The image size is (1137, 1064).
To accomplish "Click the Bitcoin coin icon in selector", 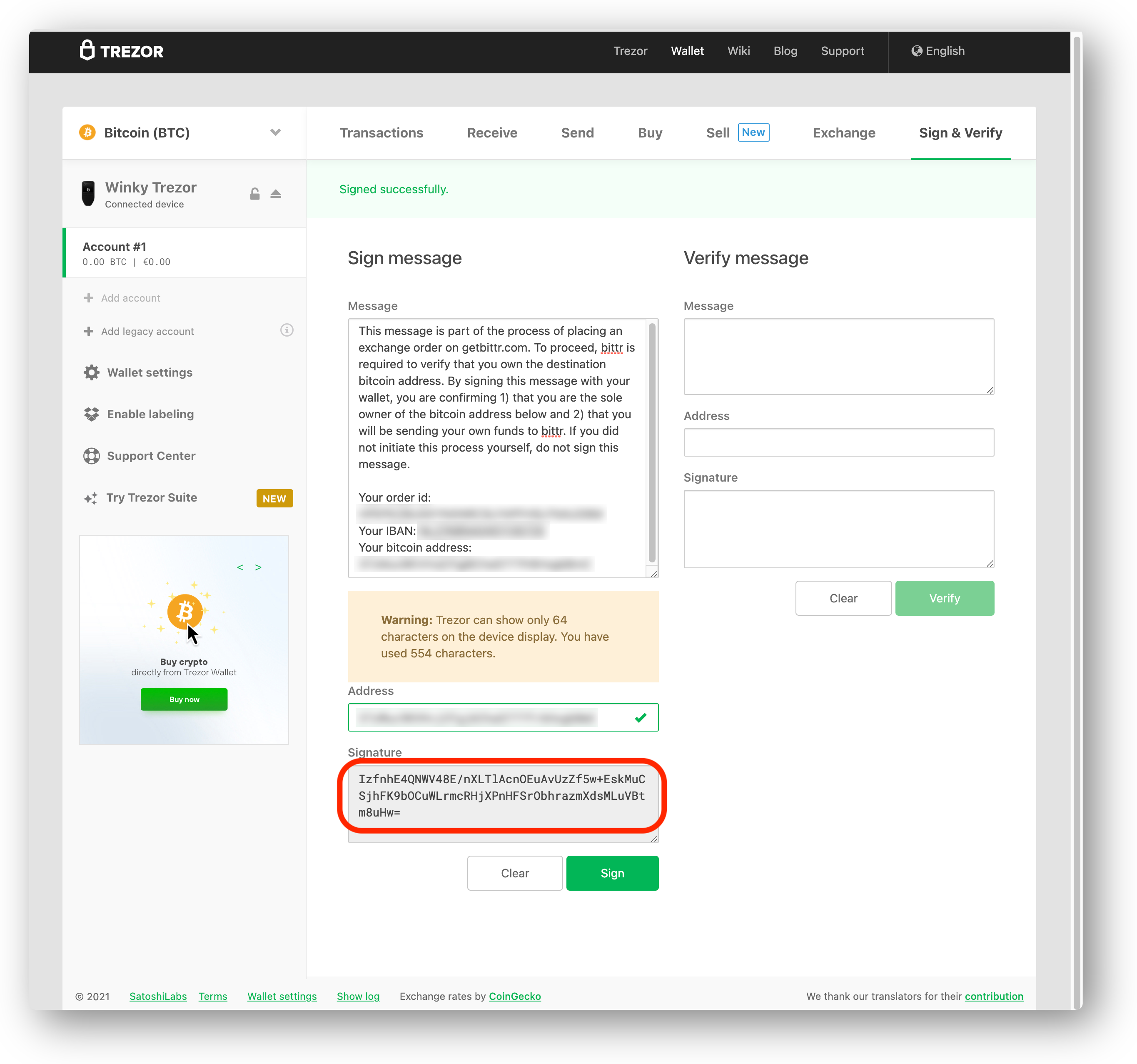I will (87, 133).
